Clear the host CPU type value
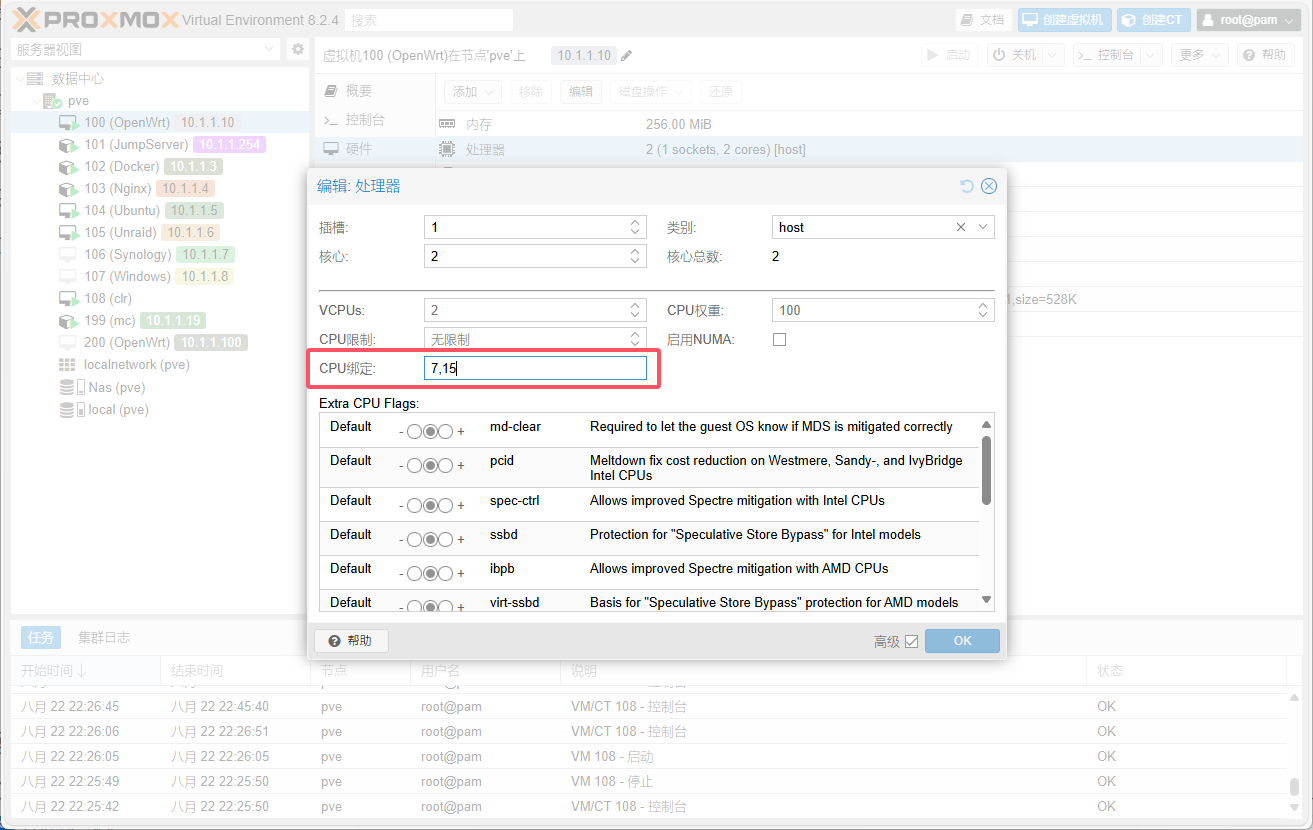 pyautogui.click(x=961, y=227)
